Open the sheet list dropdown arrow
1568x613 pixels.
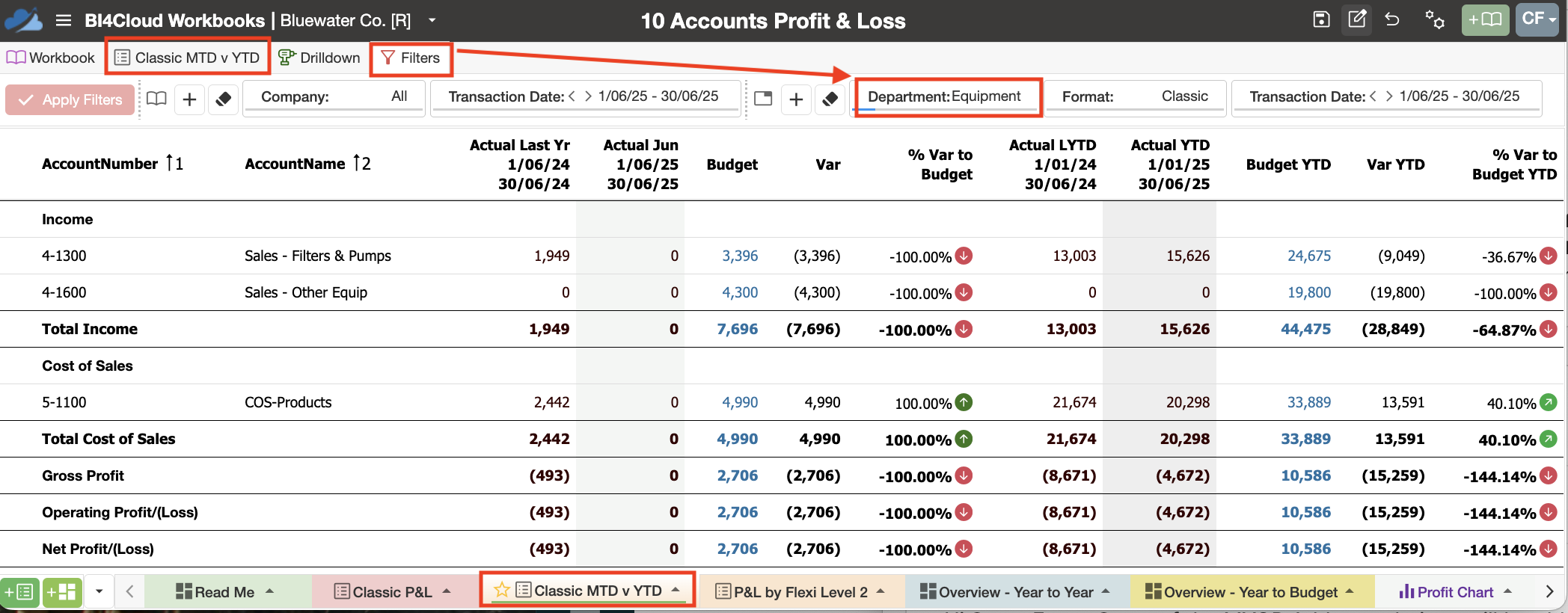point(99,592)
